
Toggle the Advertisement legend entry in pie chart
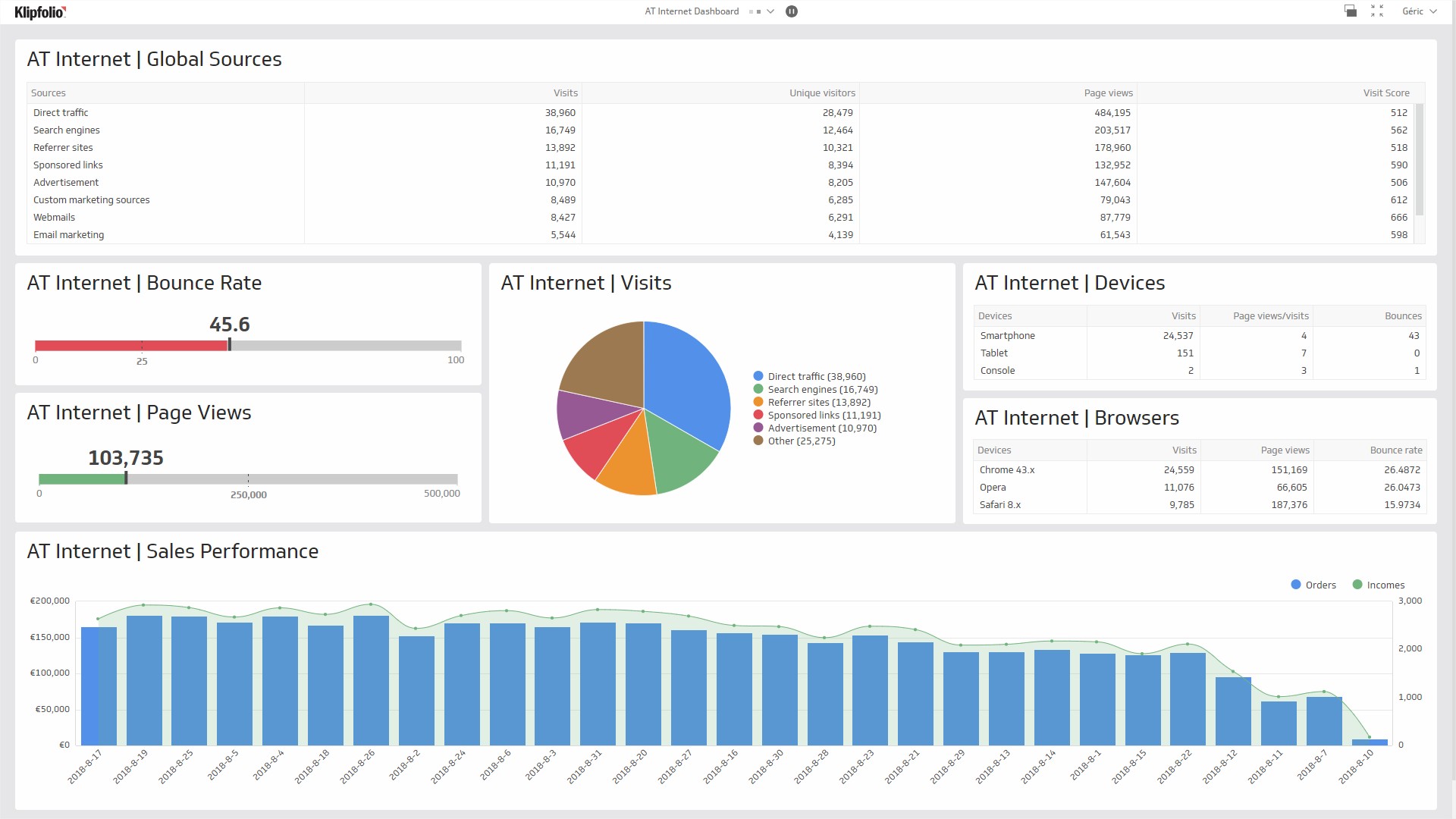click(814, 428)
